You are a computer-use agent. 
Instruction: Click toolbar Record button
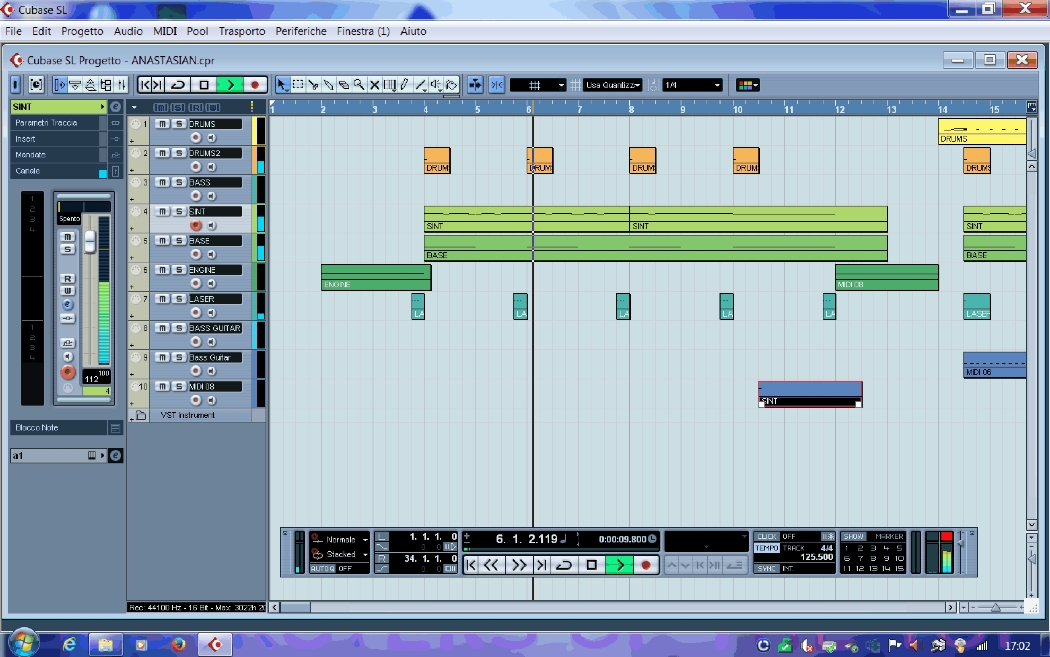click(254, 85)
